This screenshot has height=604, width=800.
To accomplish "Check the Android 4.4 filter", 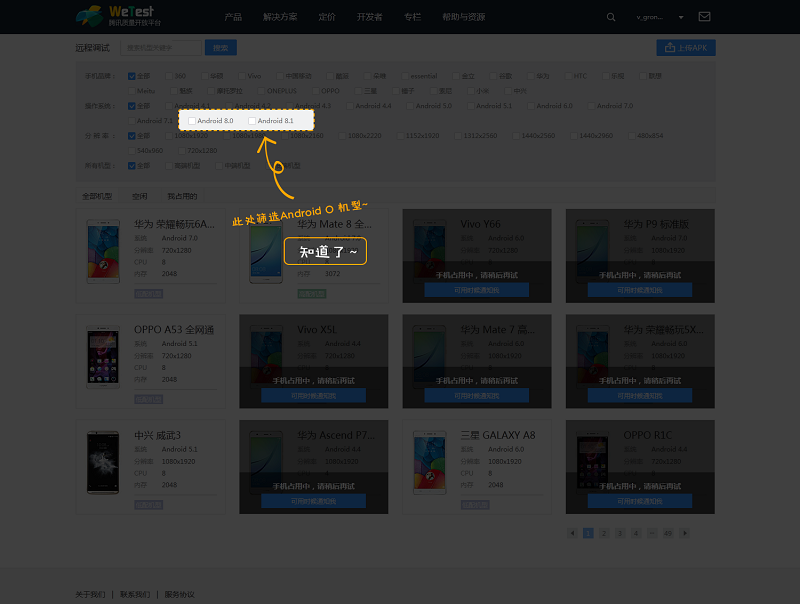I will 350,106.
